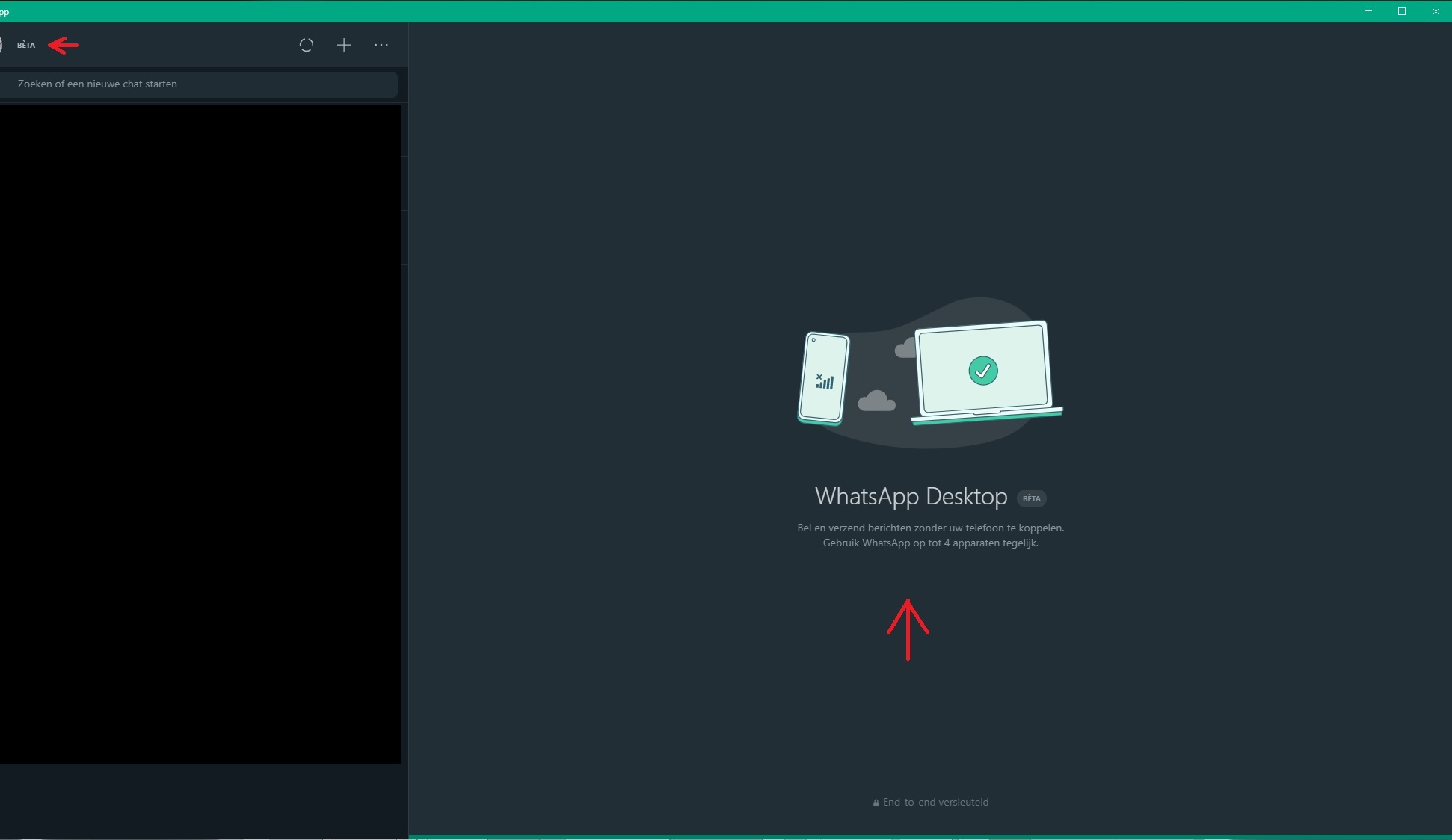Viewport: 1452px width, 840px height.
Task: Click the grey cloud between phone and laptop
Action: (x=876, y=402)
